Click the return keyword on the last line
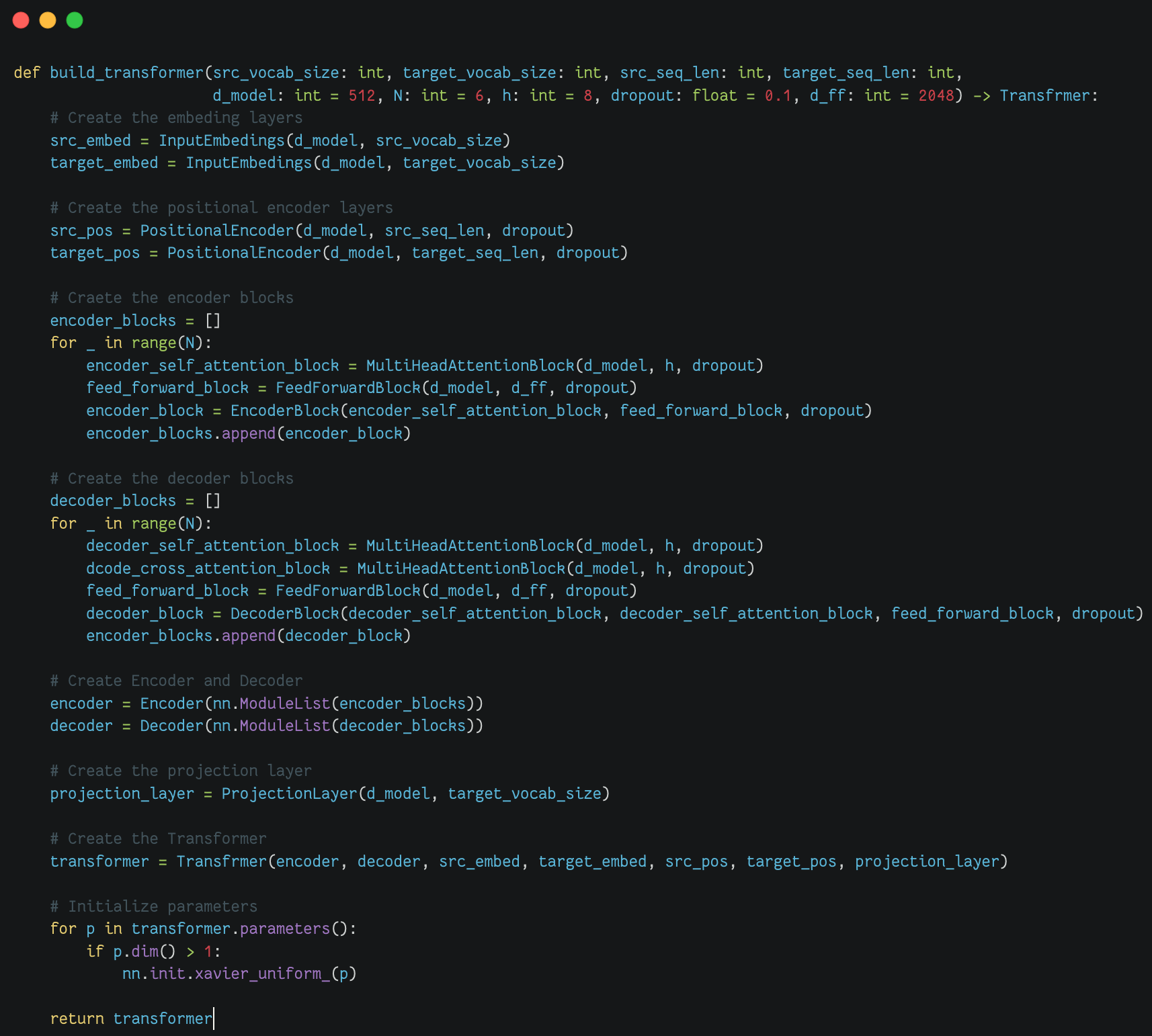 coord(77,1019)
